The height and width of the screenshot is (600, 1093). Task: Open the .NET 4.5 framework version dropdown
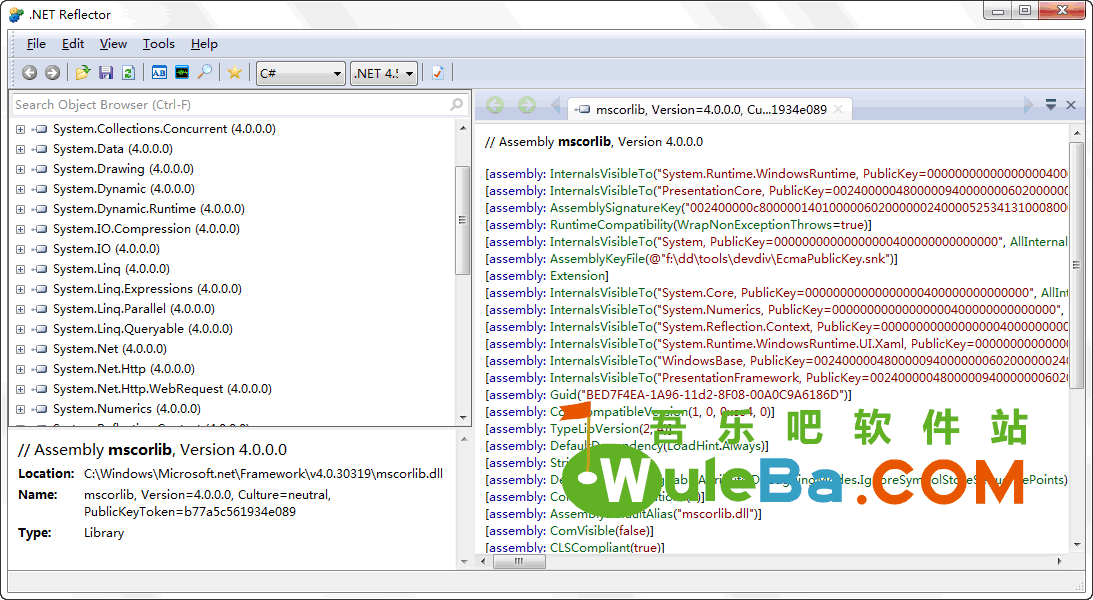click(383, 73)
